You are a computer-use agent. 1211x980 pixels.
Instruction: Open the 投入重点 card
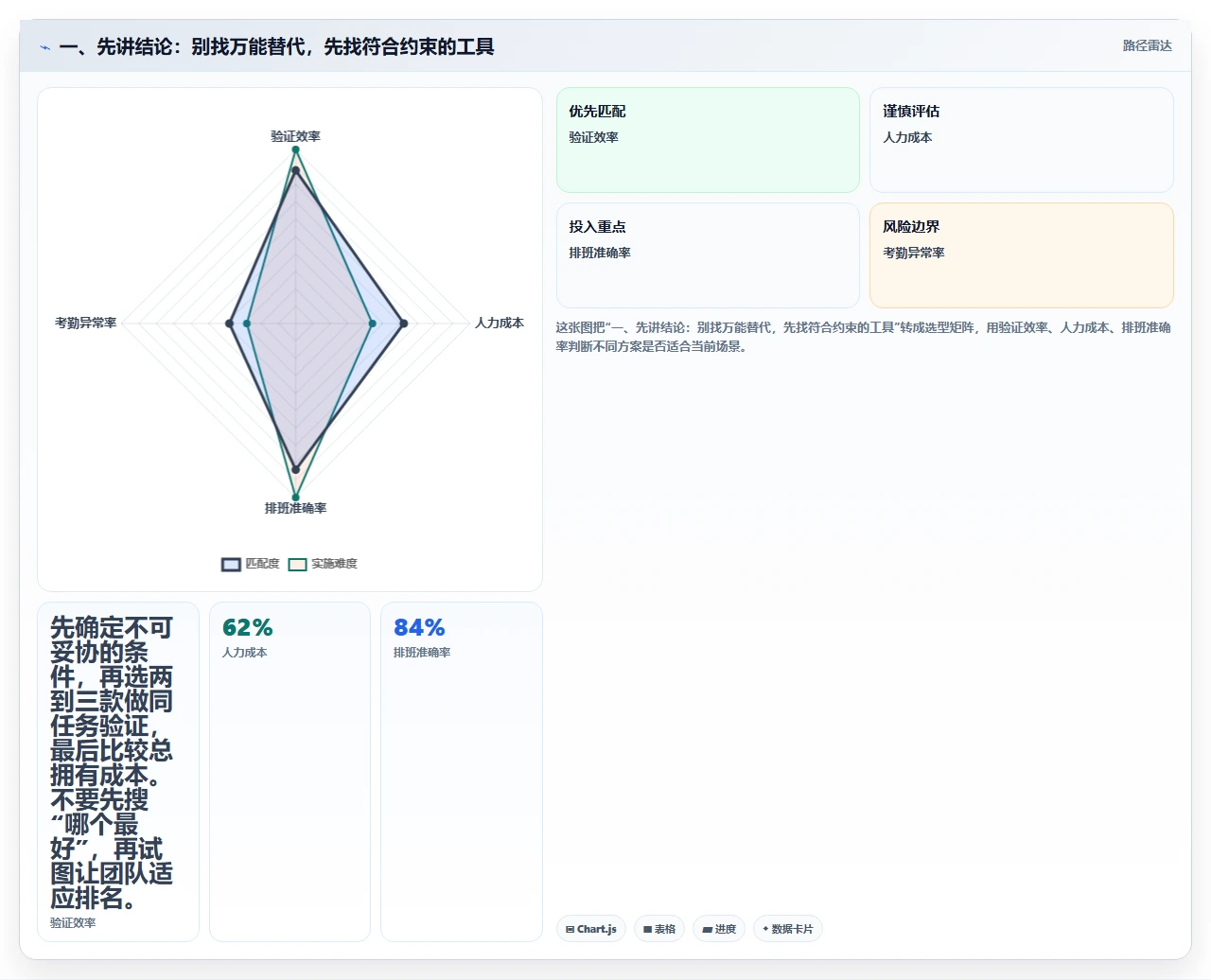pos(708,255)
